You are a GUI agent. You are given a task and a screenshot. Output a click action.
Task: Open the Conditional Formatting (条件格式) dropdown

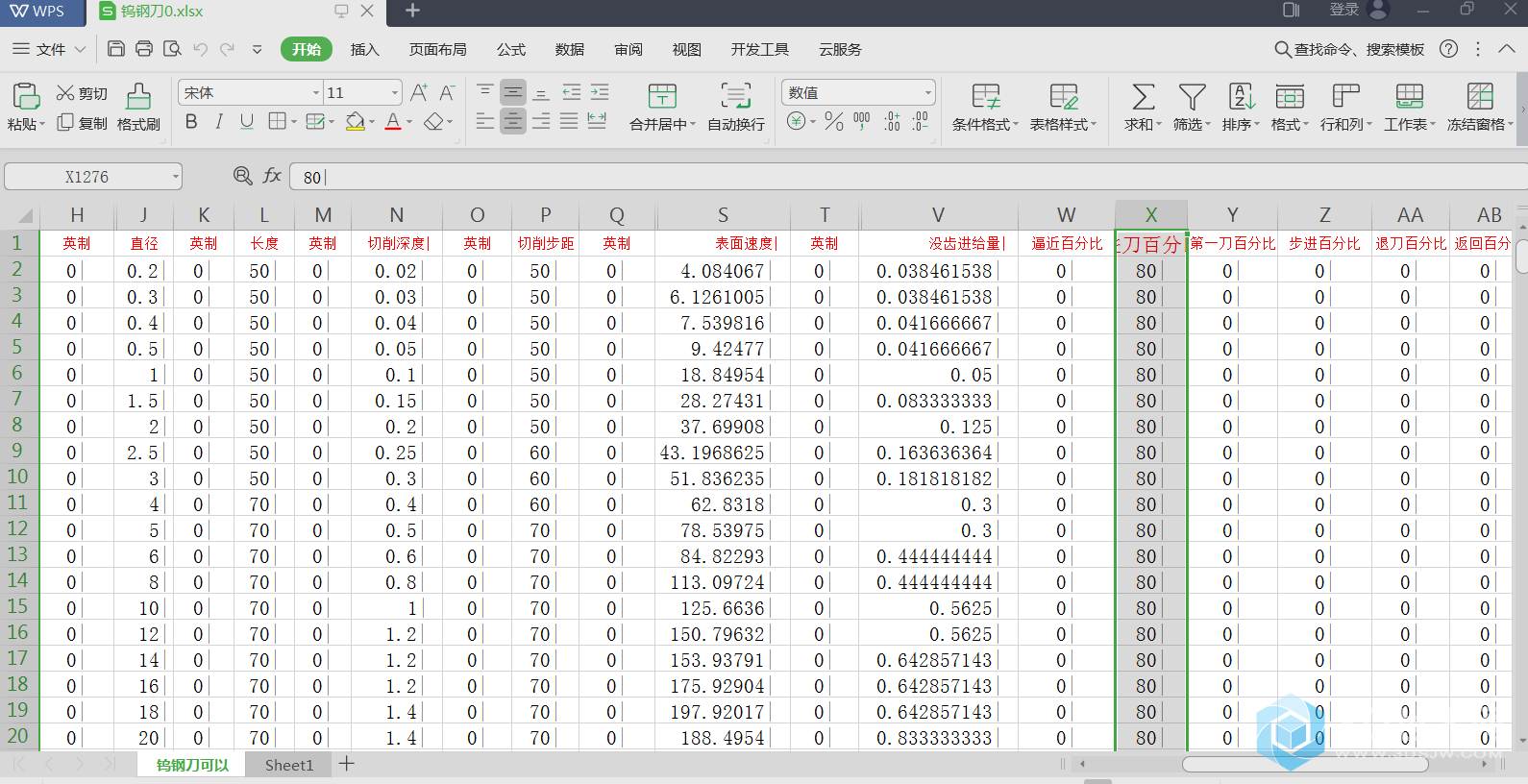985,124
